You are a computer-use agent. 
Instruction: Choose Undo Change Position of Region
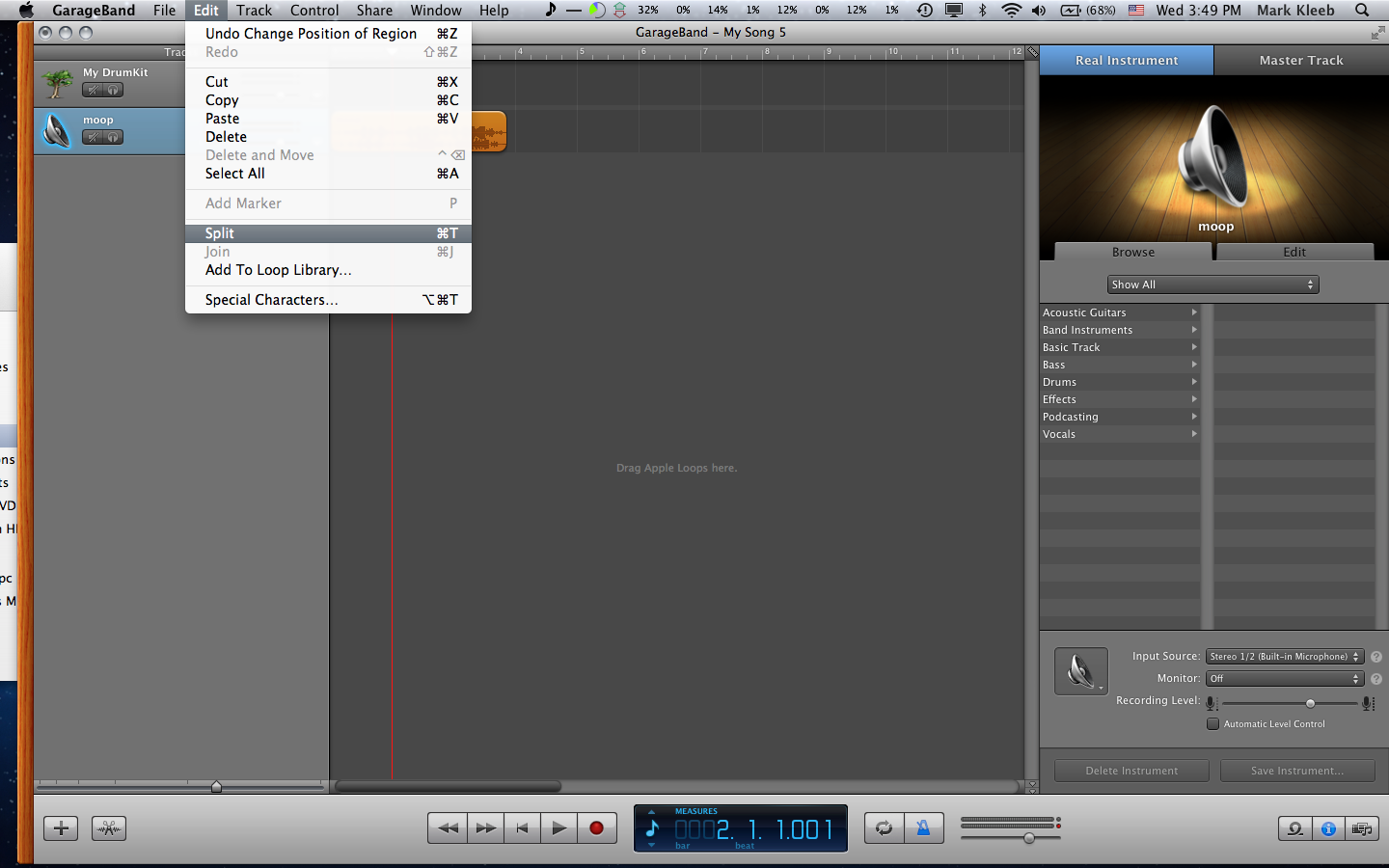tap(328, 34)
